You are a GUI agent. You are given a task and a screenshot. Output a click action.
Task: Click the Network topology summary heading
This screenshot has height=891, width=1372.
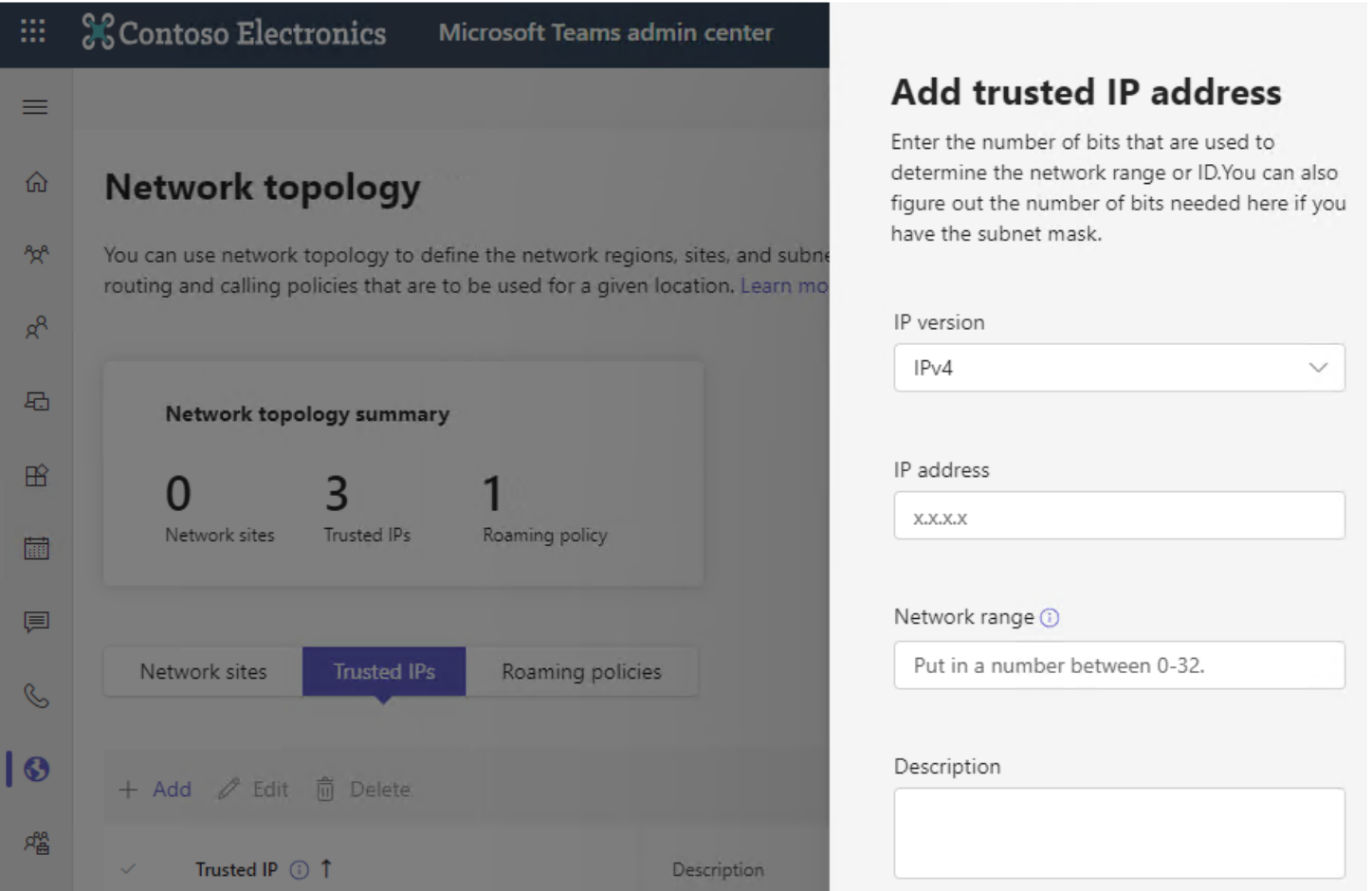tap(307, 414)
